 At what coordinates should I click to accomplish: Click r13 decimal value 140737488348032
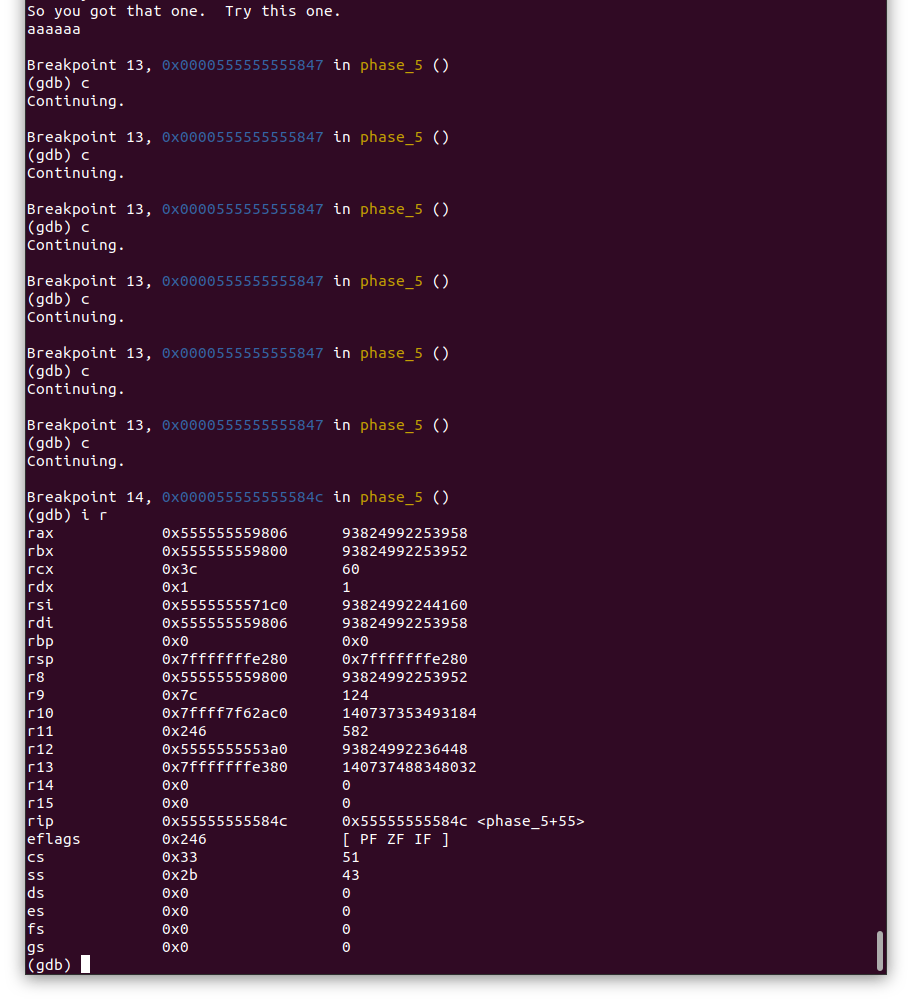tap(409, 766)
